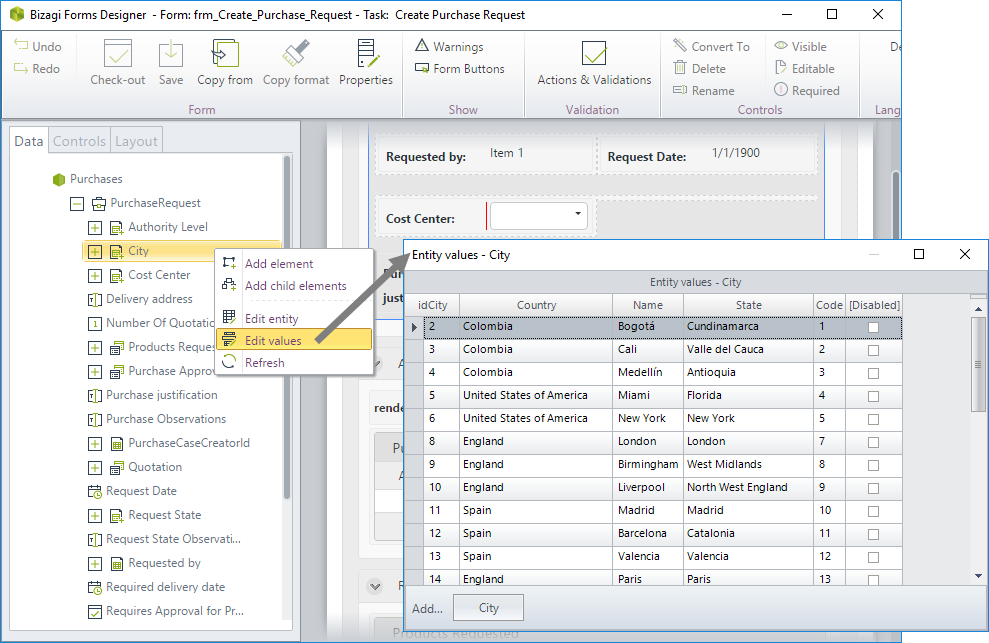
Task: Select PurchaseRequest entity in tree
Action: coord(155,203)
